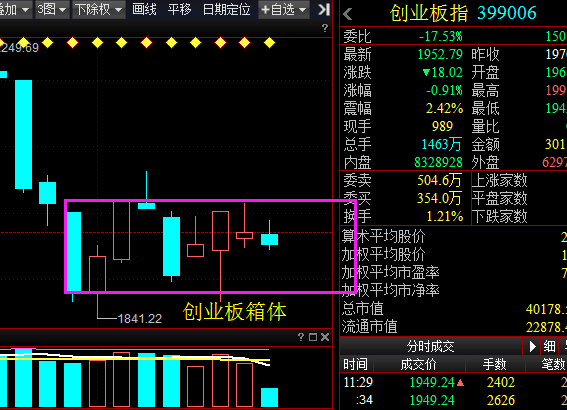This screenshot has height=410, width=567.
Task: Click the 成交价 column header
Action: [x=418, y=364]
